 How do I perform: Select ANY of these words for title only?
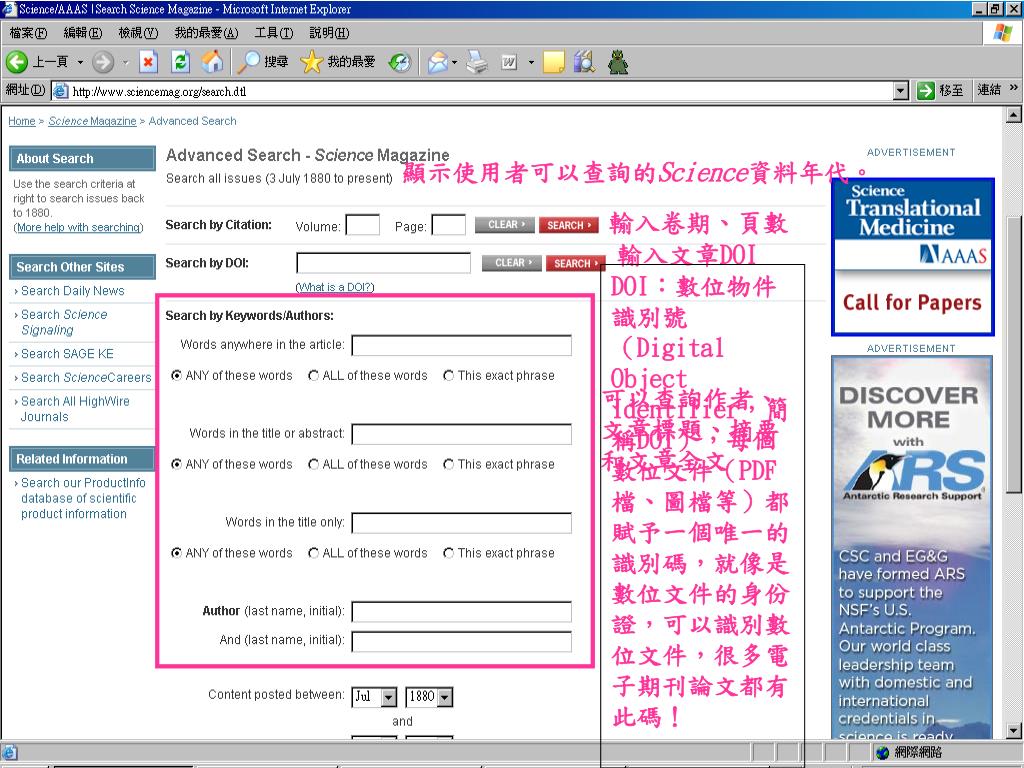(176, 553)
